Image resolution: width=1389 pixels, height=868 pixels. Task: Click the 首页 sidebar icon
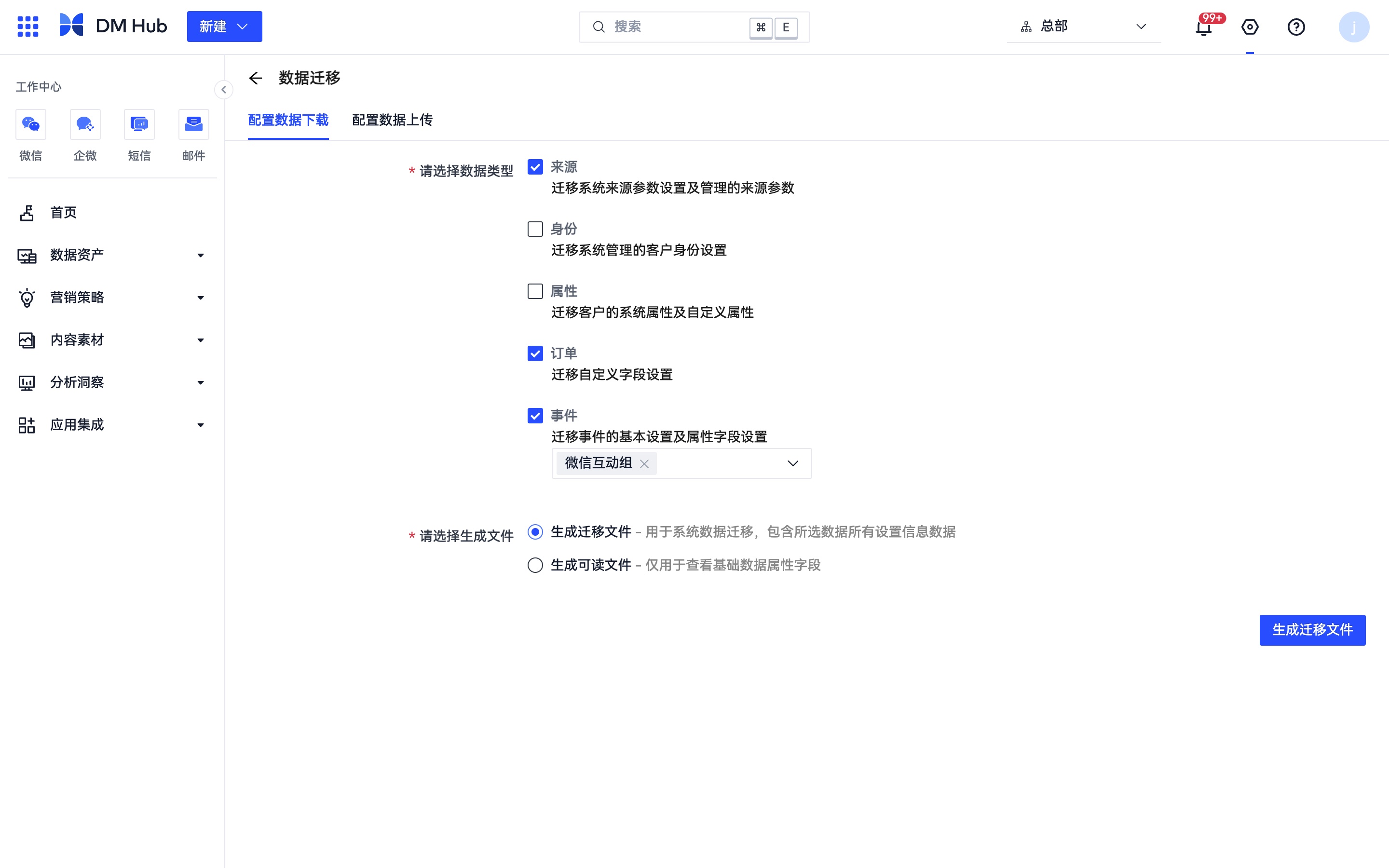click(x=27, y=213)
